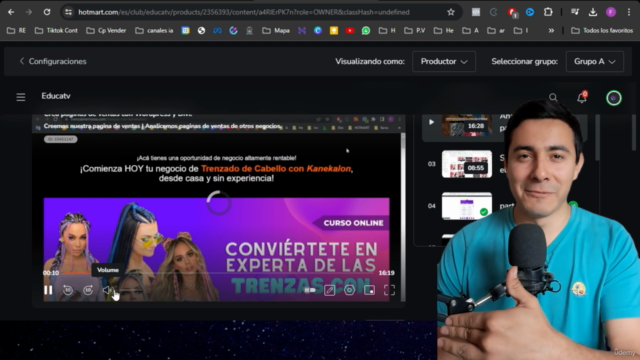Open the video notes pencil icon
Image resolution: width=640 pixels, height=360 pixels.
[x=329, y=290]
